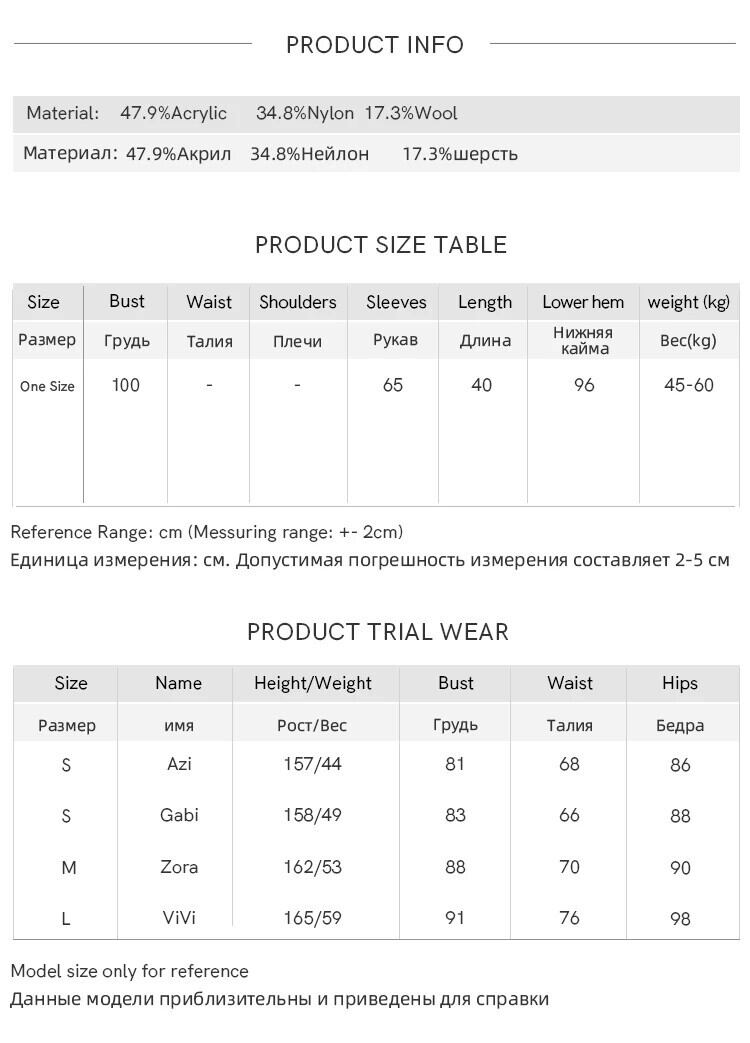
Task: Select the Lower hem column header
Action: (583, 302)
